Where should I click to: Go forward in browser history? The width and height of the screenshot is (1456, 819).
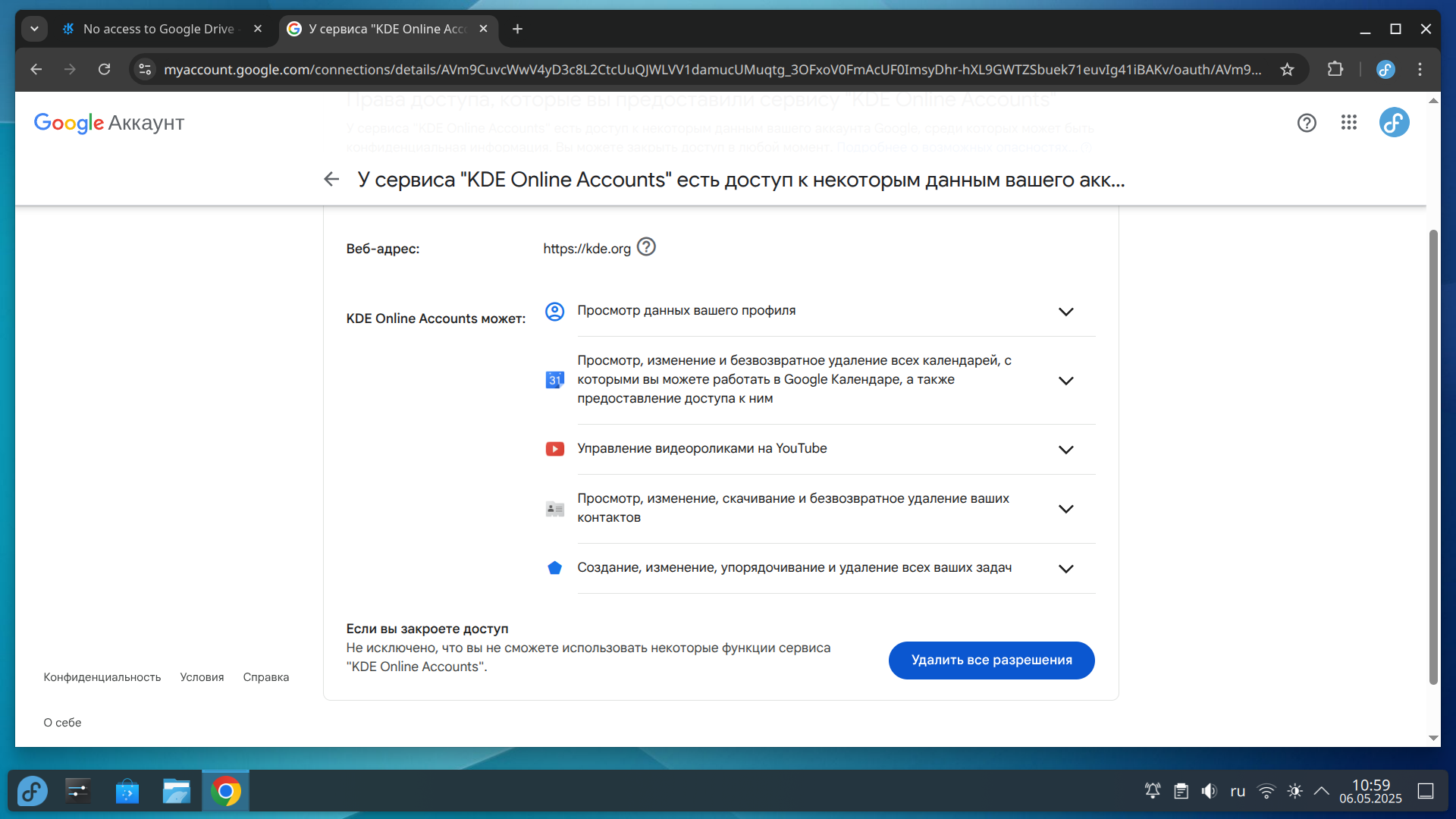(x=70, y=69)
